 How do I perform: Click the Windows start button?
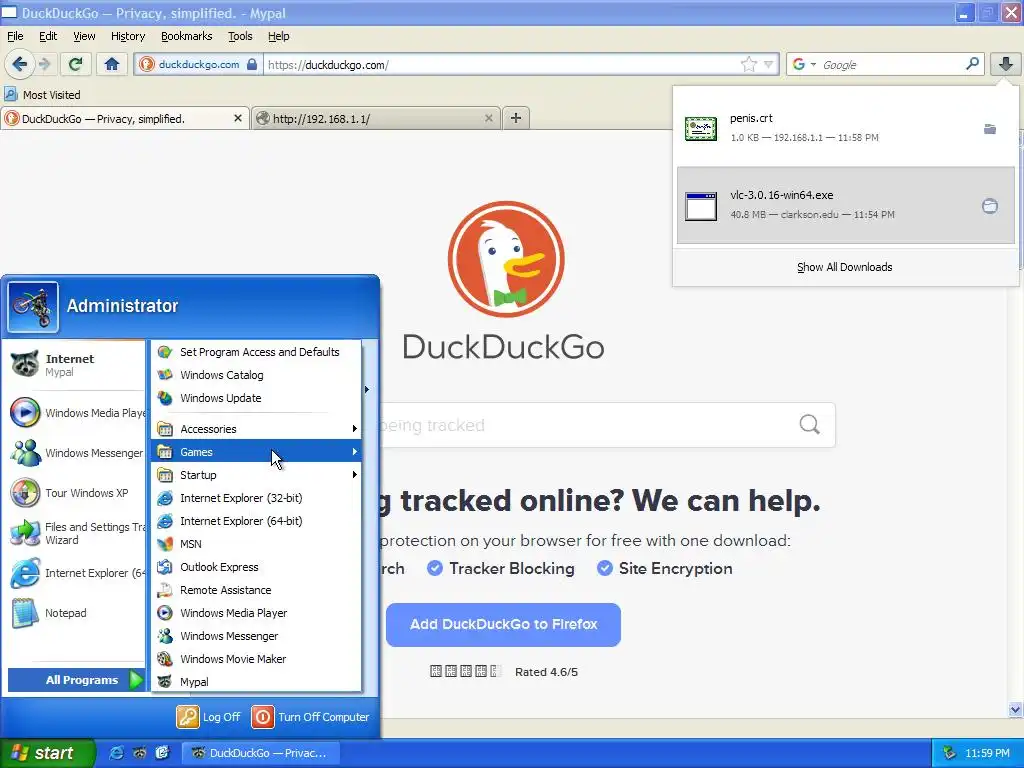pos(46,753)
